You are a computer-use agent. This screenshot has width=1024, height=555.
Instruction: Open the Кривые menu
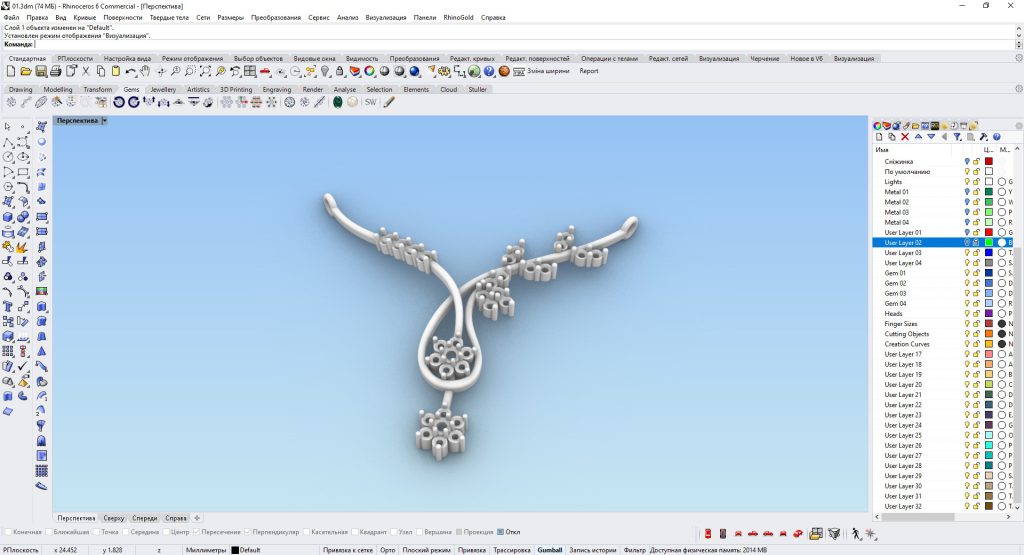click(x=84, y=17)
